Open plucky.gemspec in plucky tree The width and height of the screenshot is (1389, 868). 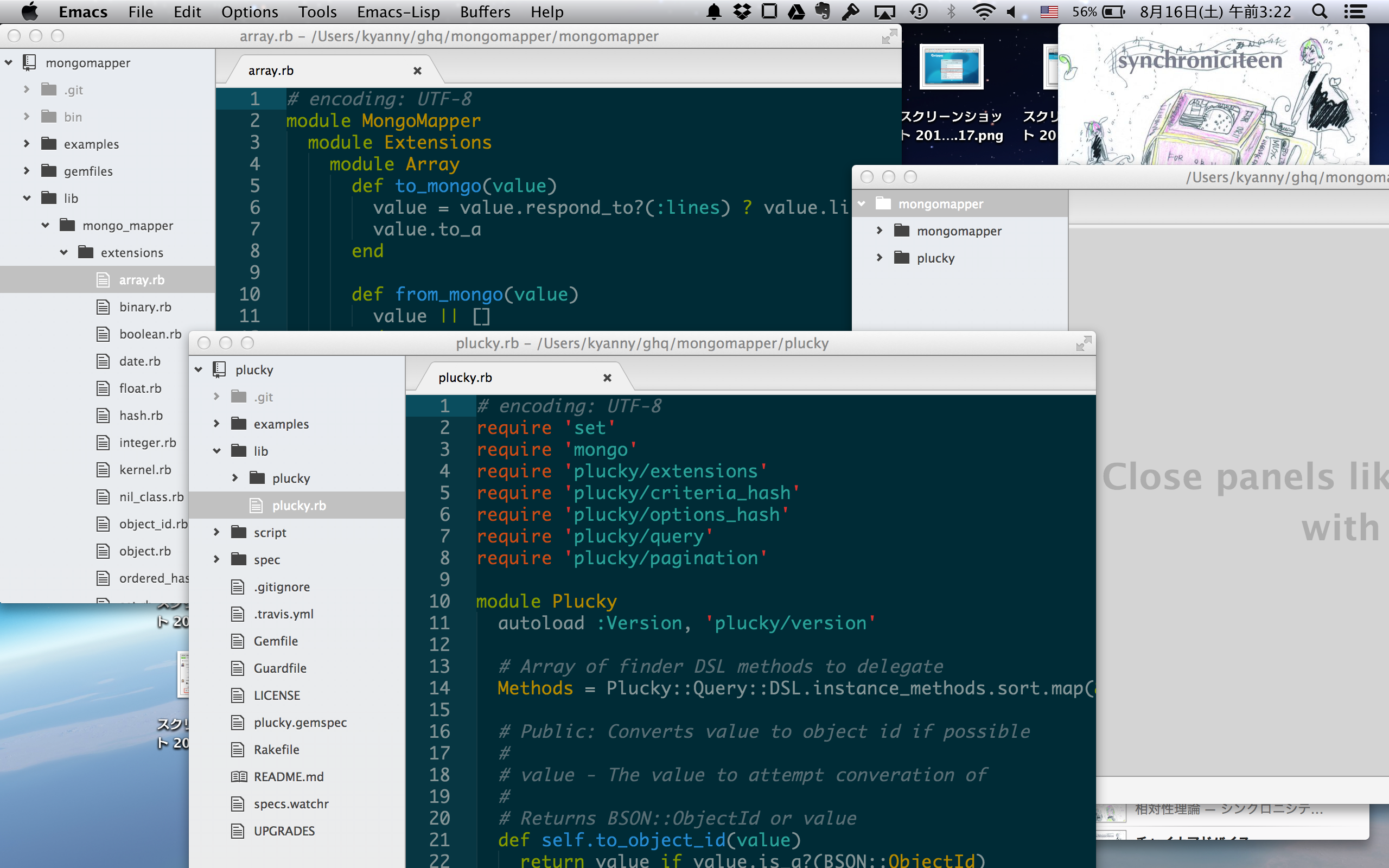pyautogui.click(x=300, y=722)
